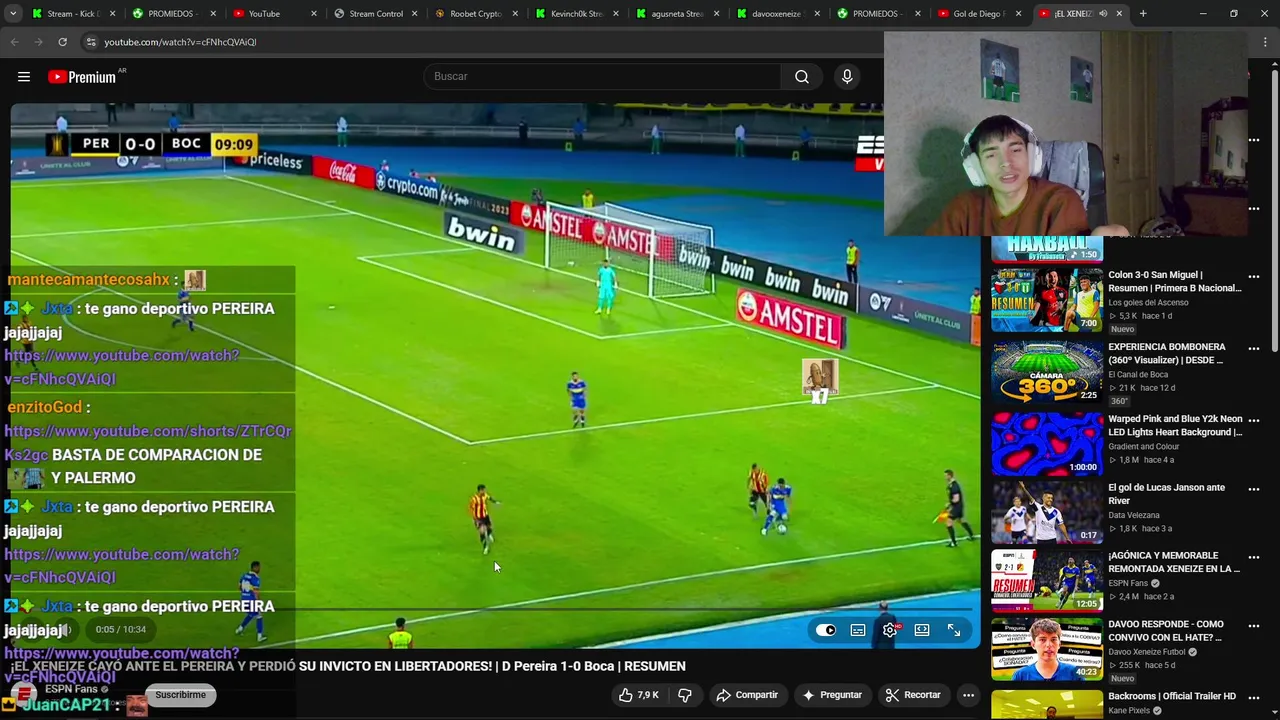The width and height of the screenshot is (1280, 720).
Task: Click the video title ¡EL XENEIZE CAYÓ
Action: coord(348,666)
